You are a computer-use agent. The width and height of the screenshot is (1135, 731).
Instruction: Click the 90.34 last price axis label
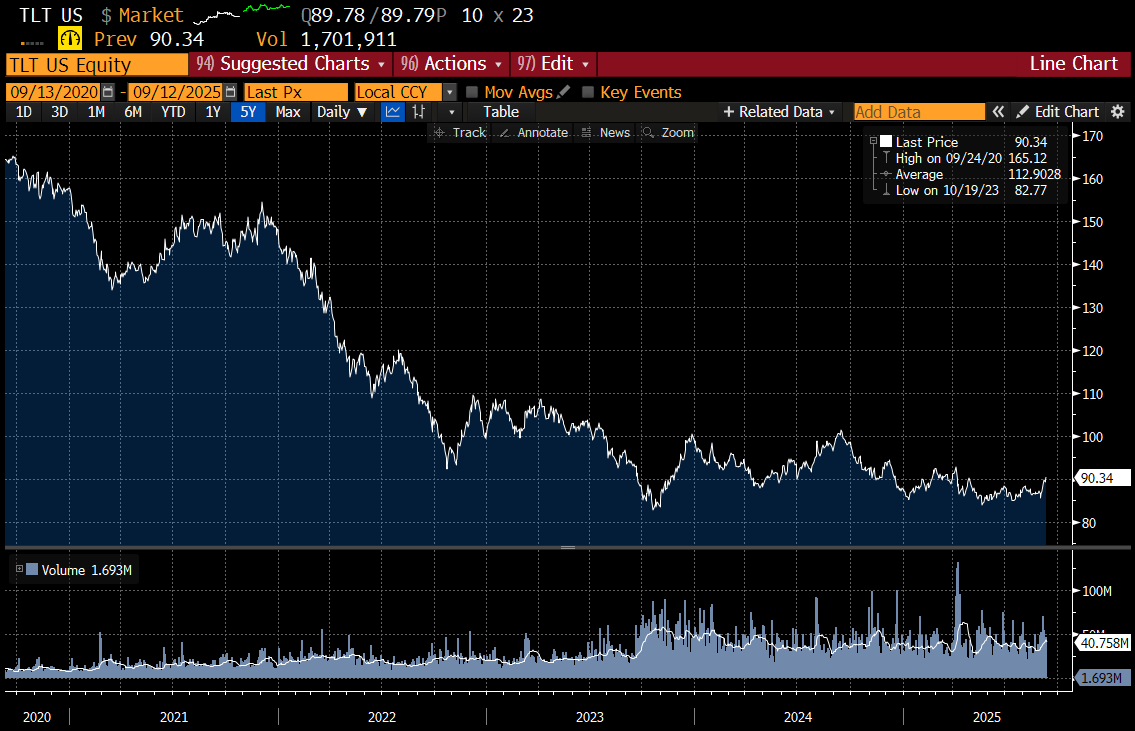1102,478
